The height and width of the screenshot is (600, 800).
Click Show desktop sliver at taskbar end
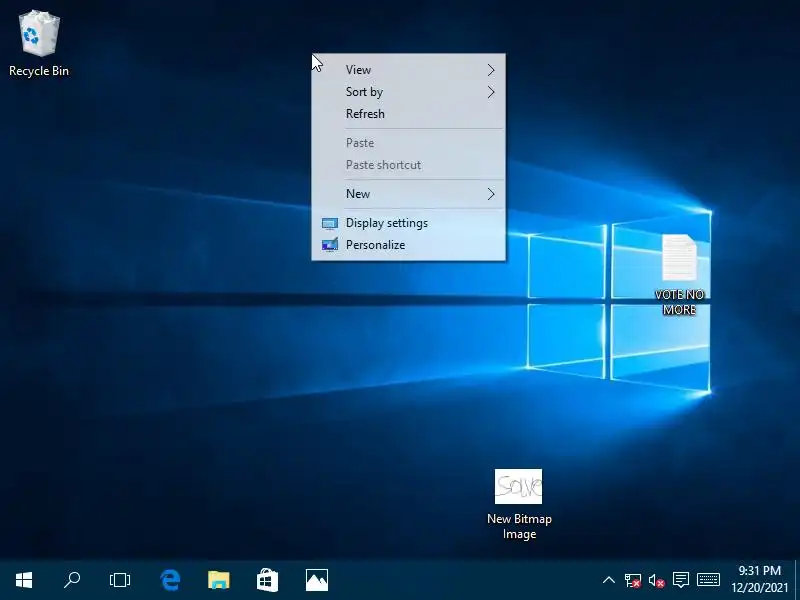click(x=797, y=580)
